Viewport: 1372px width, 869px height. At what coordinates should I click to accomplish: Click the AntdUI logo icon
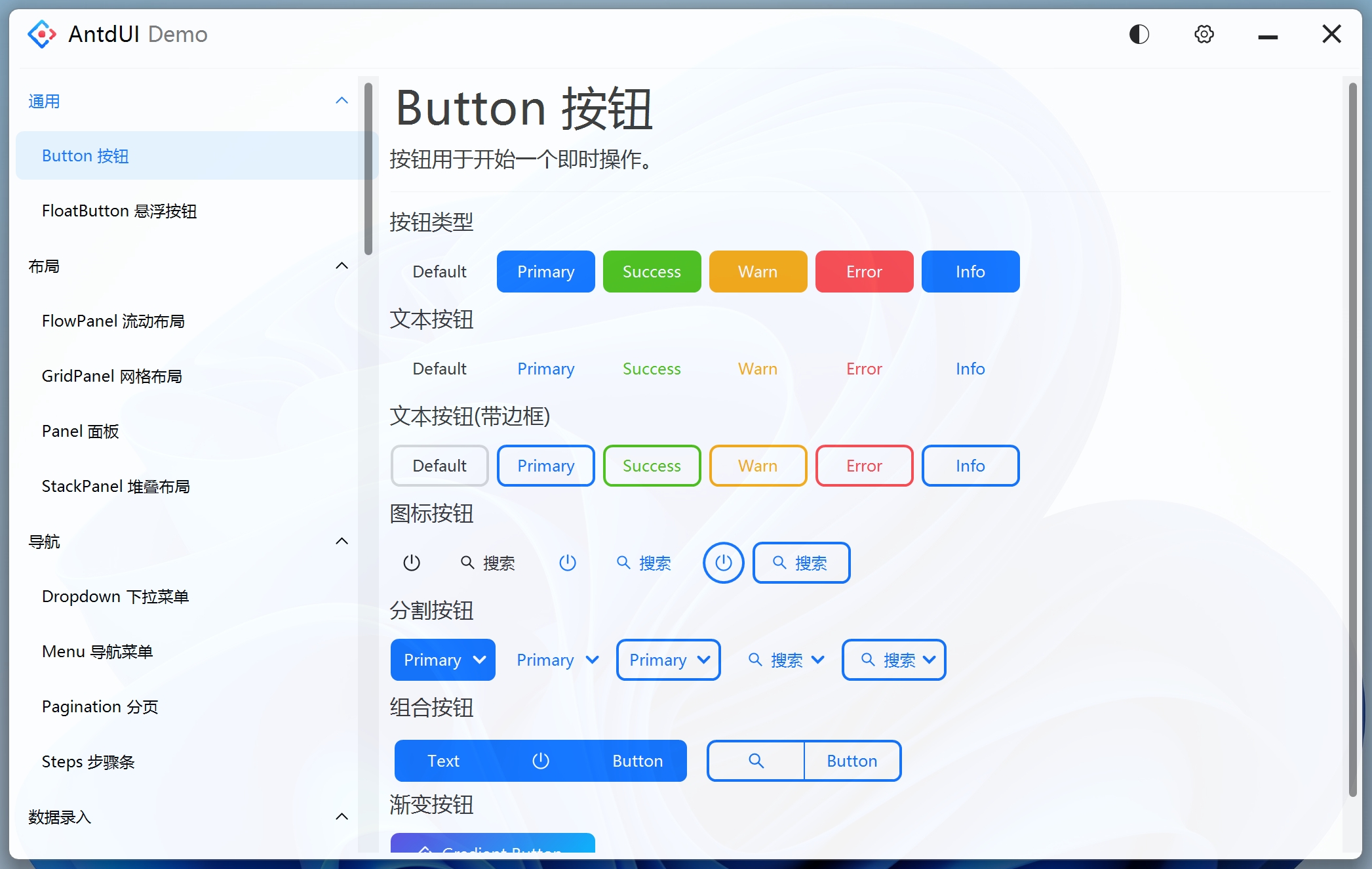(x=41, y=34)
